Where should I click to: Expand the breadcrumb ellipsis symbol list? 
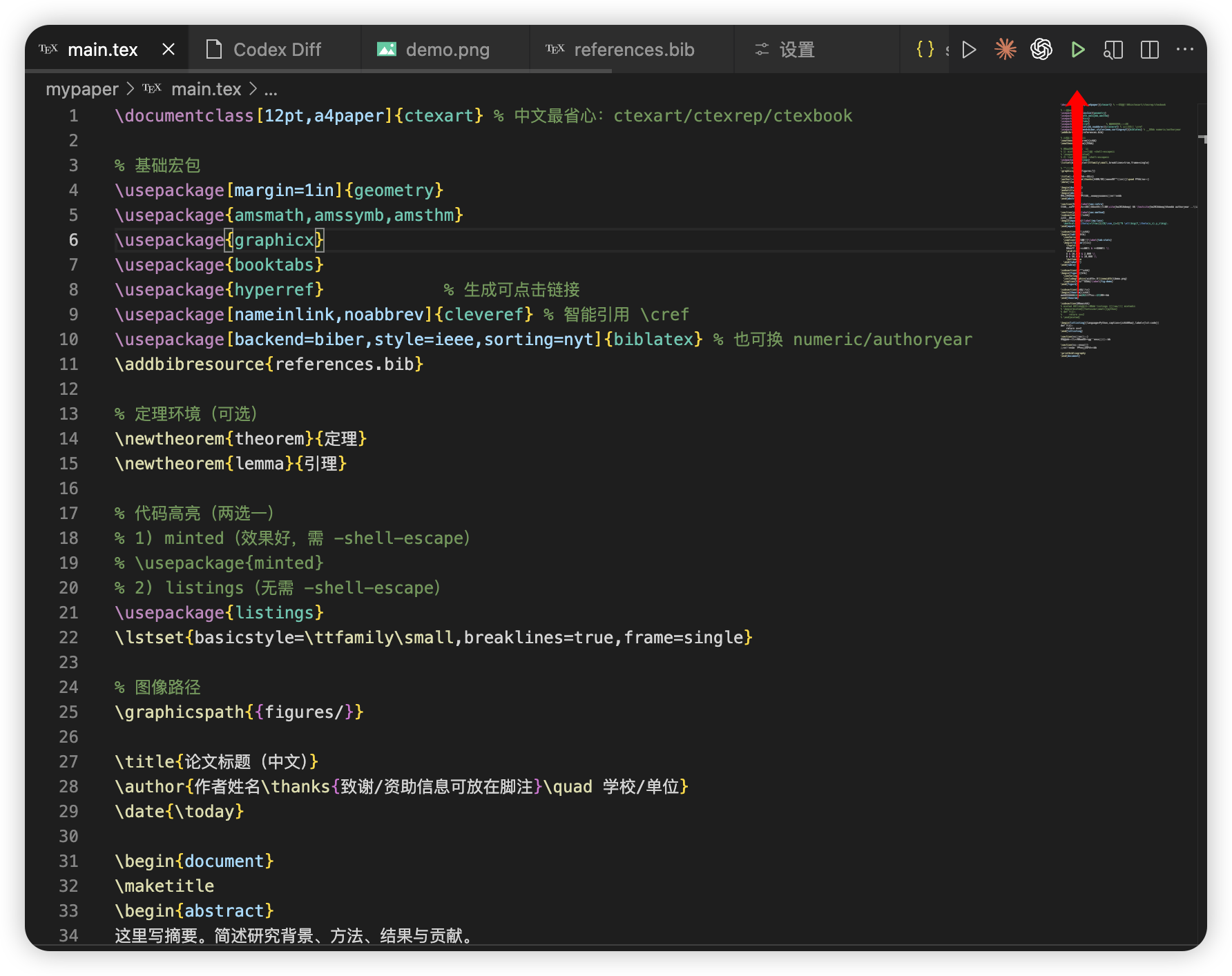click(271, 90)
